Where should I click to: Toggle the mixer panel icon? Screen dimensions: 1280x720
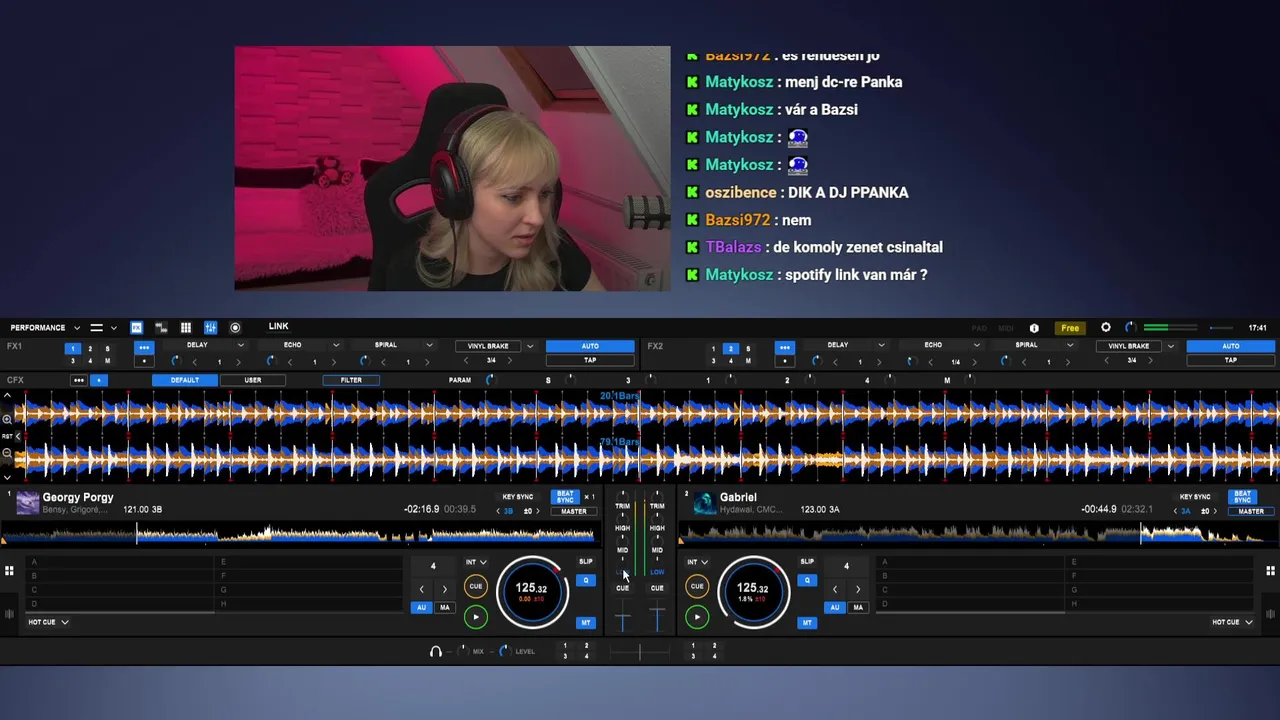coord(211,328)
